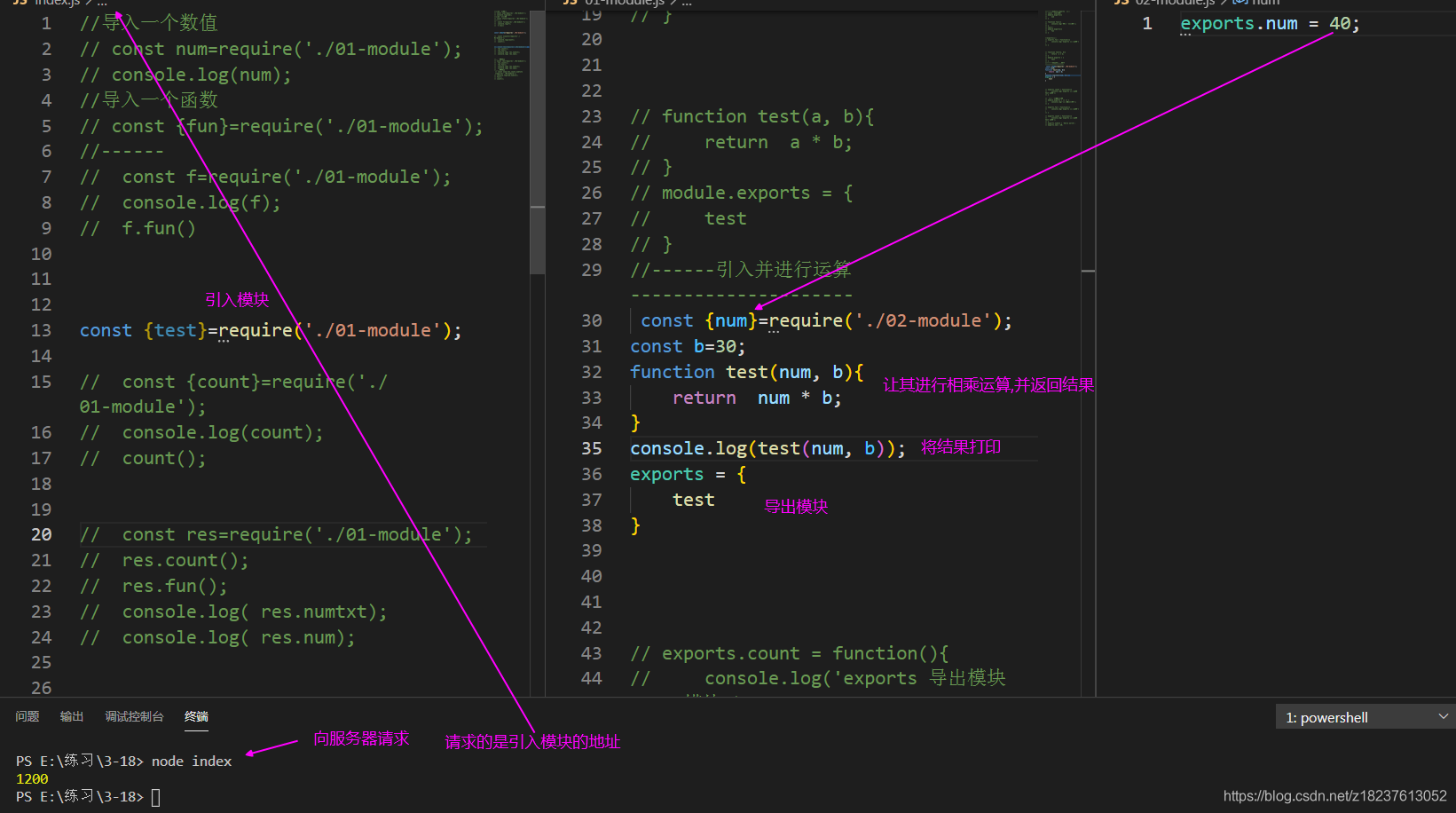The image size is (1456, 813).
Task: Click the '// console.log( res.numtxt);' line
Action: [233, 612]
